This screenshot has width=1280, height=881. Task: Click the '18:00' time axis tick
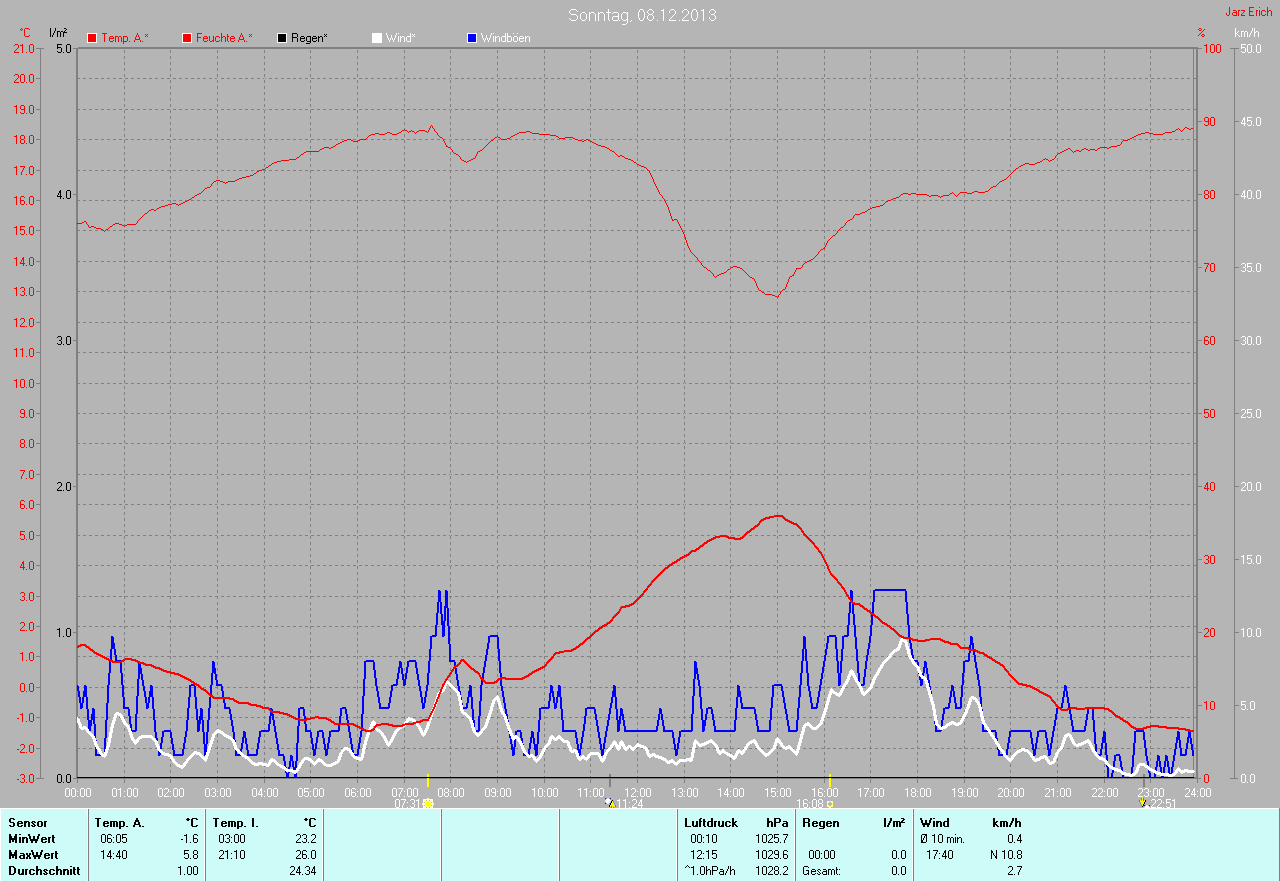918,792
